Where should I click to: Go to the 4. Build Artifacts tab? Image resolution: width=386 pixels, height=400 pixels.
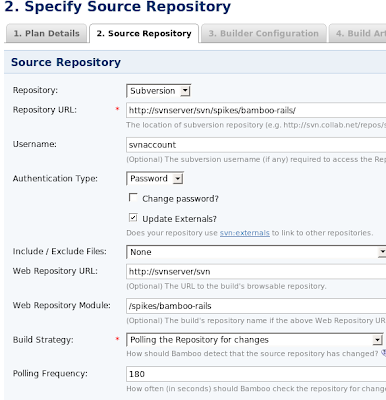(x=358, y=33)
